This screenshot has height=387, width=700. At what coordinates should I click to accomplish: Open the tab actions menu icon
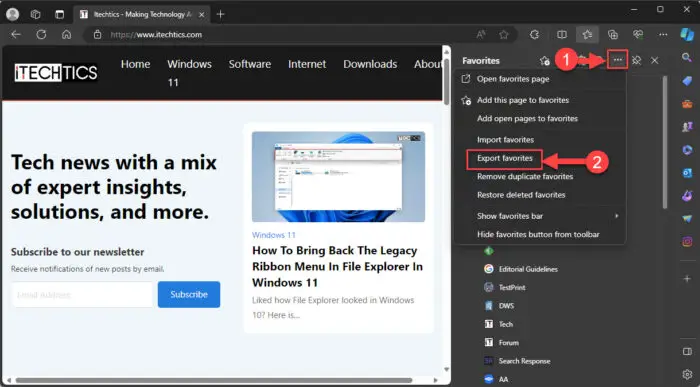pyautogui.click(x=59, y=14)
